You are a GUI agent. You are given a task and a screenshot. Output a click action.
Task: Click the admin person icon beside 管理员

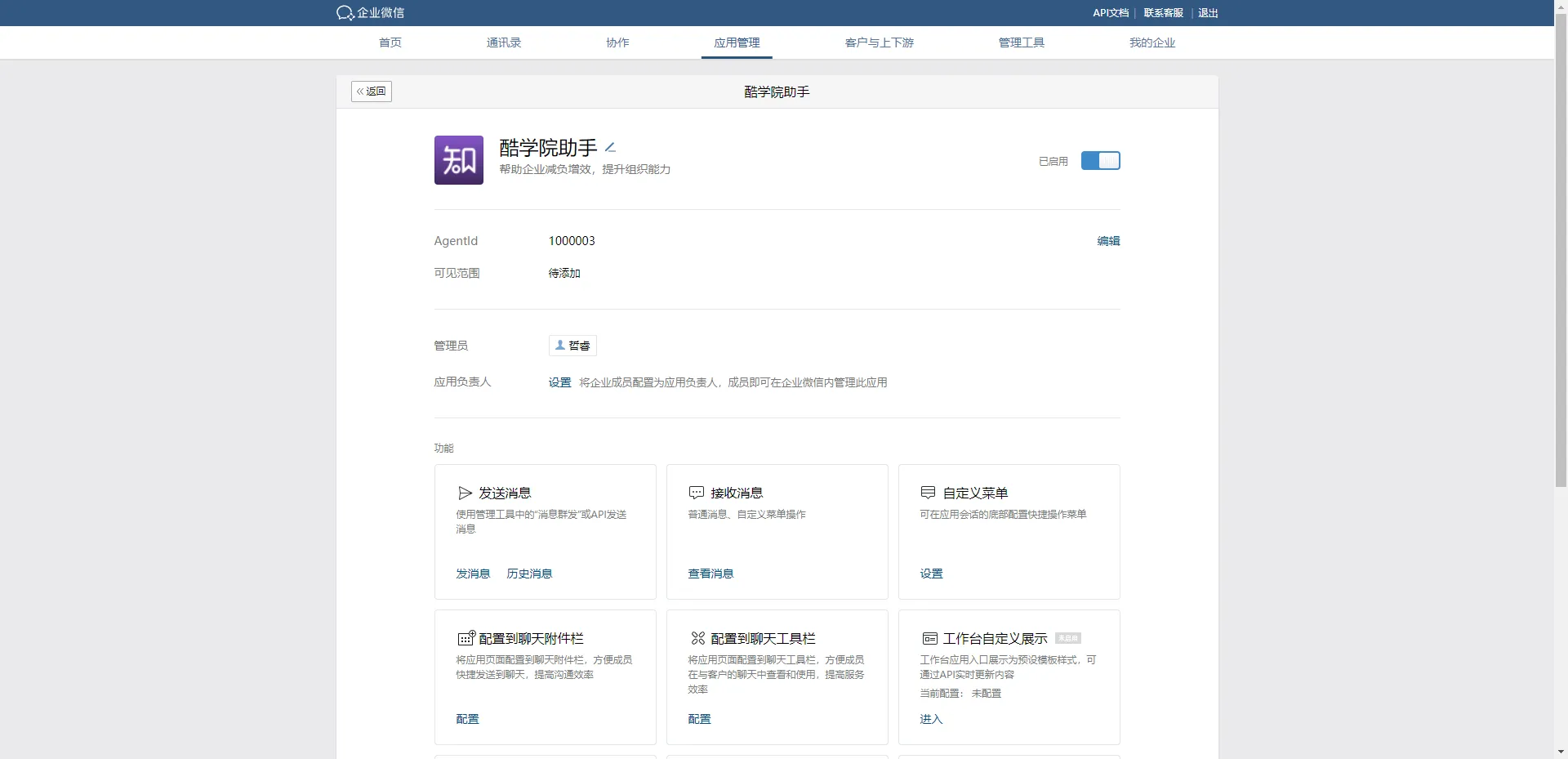click(560, 346)
